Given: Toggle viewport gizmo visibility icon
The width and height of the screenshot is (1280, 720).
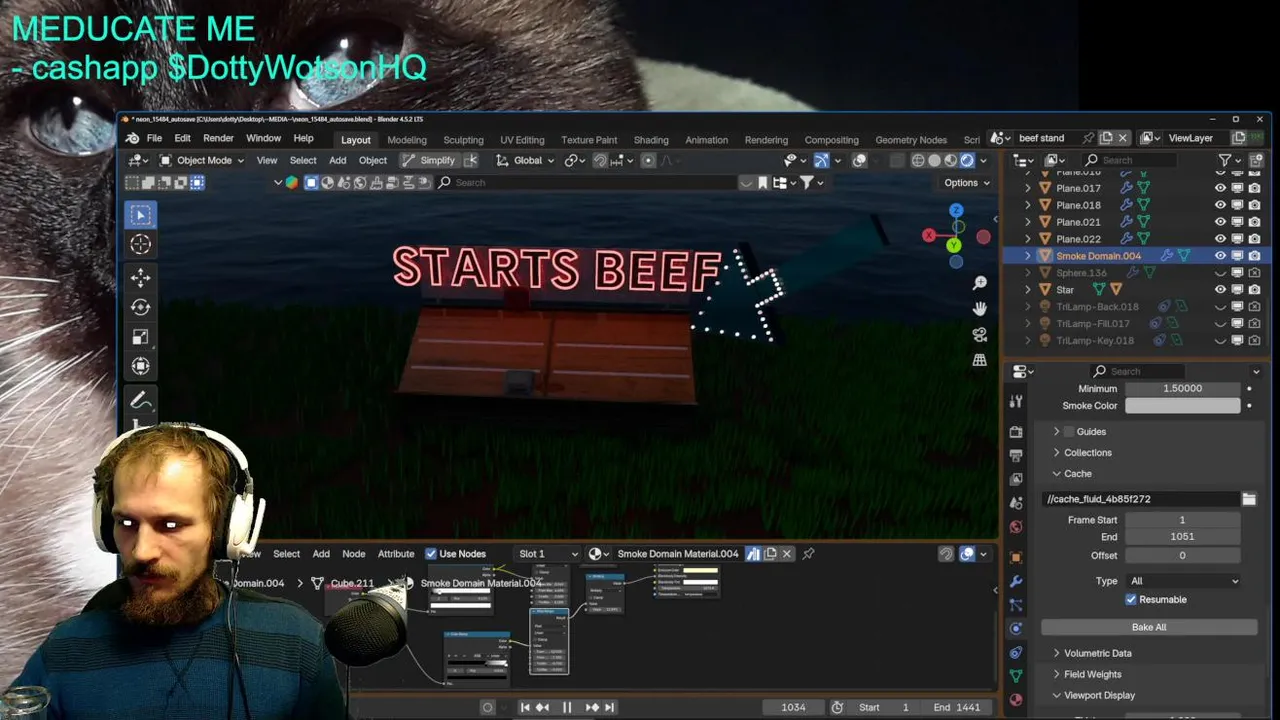Looking at the screenshot, I should coord(821,160).
